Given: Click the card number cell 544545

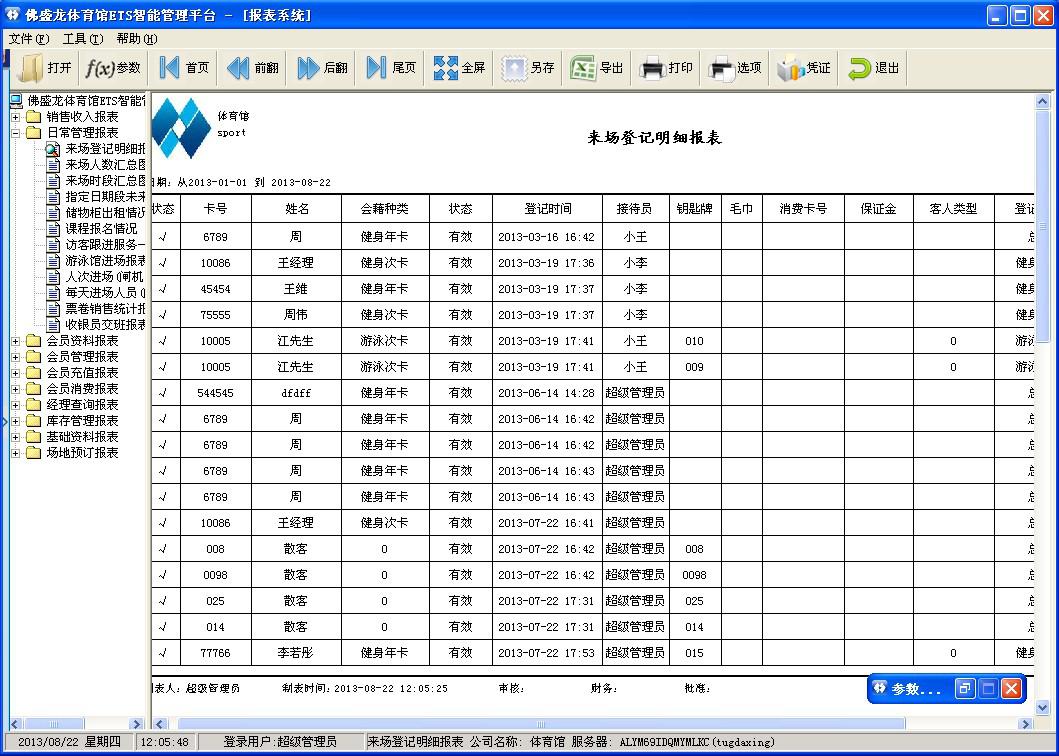Looking at the screenshot, I should [215, 393].
